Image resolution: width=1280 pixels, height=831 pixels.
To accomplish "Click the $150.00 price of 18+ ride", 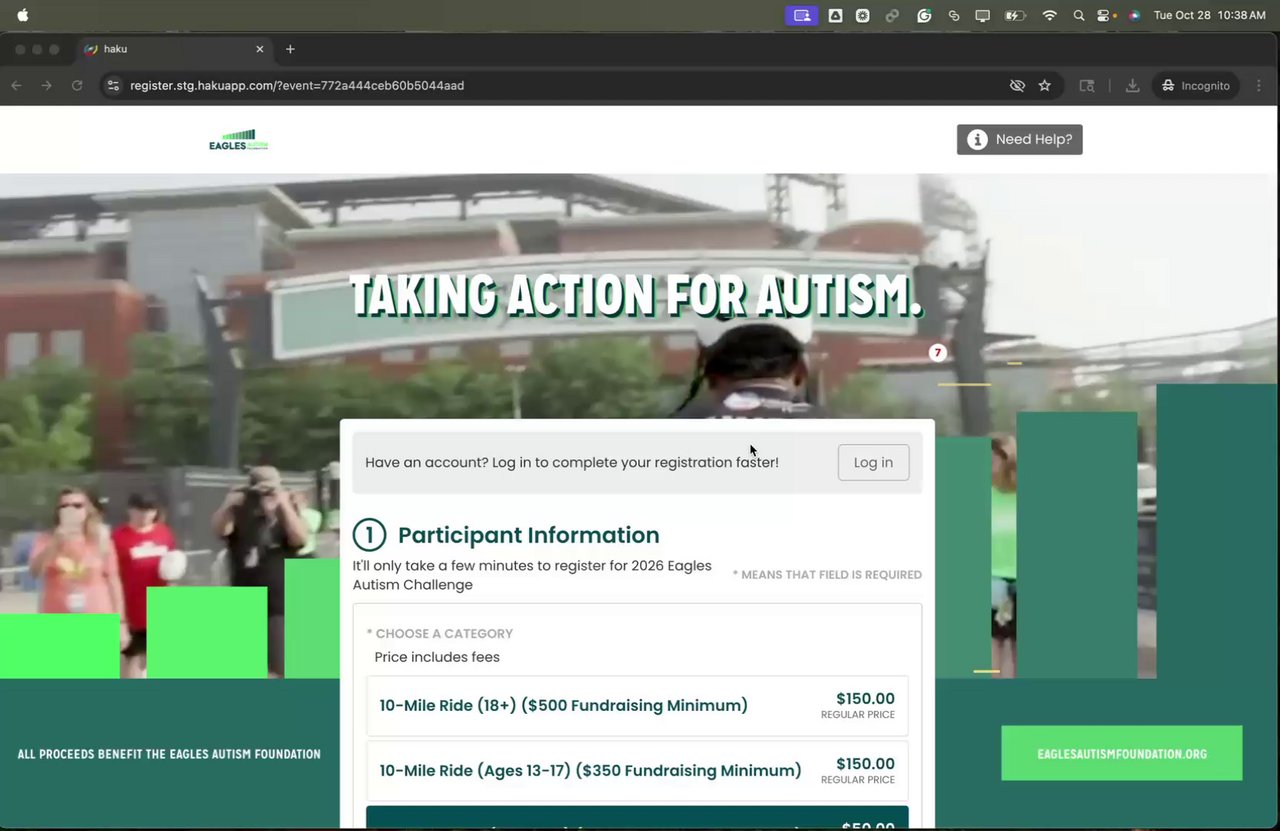I will (865, 699).
